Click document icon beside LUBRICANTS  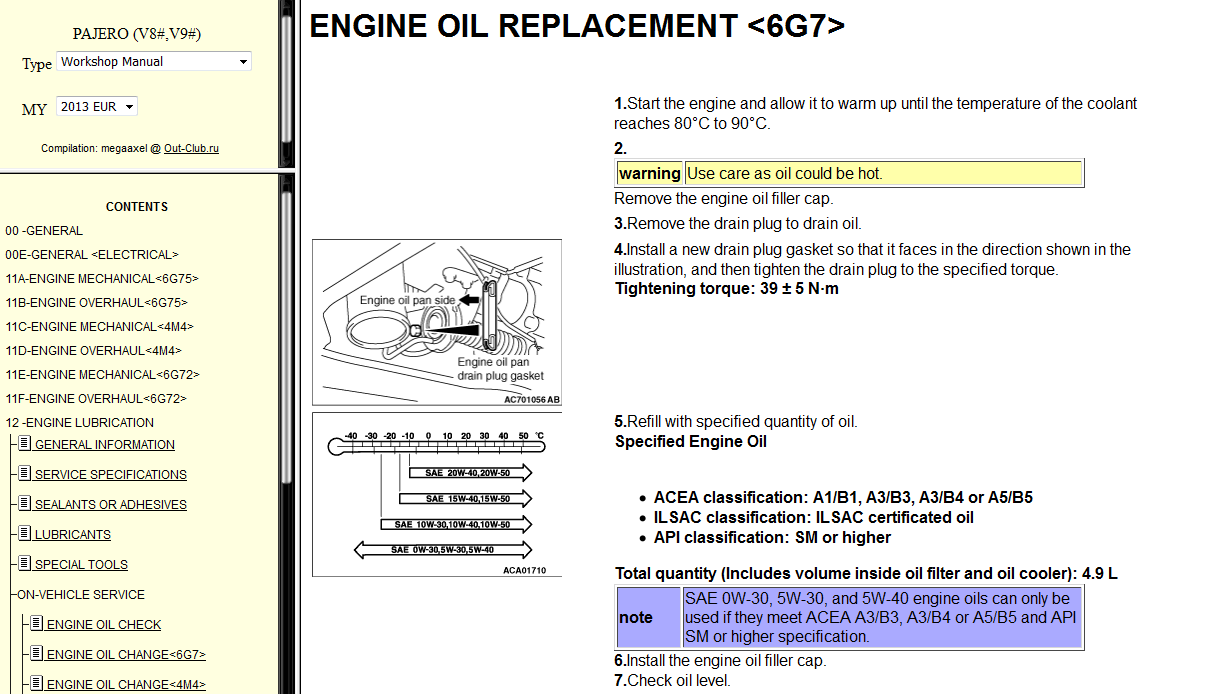25,534
